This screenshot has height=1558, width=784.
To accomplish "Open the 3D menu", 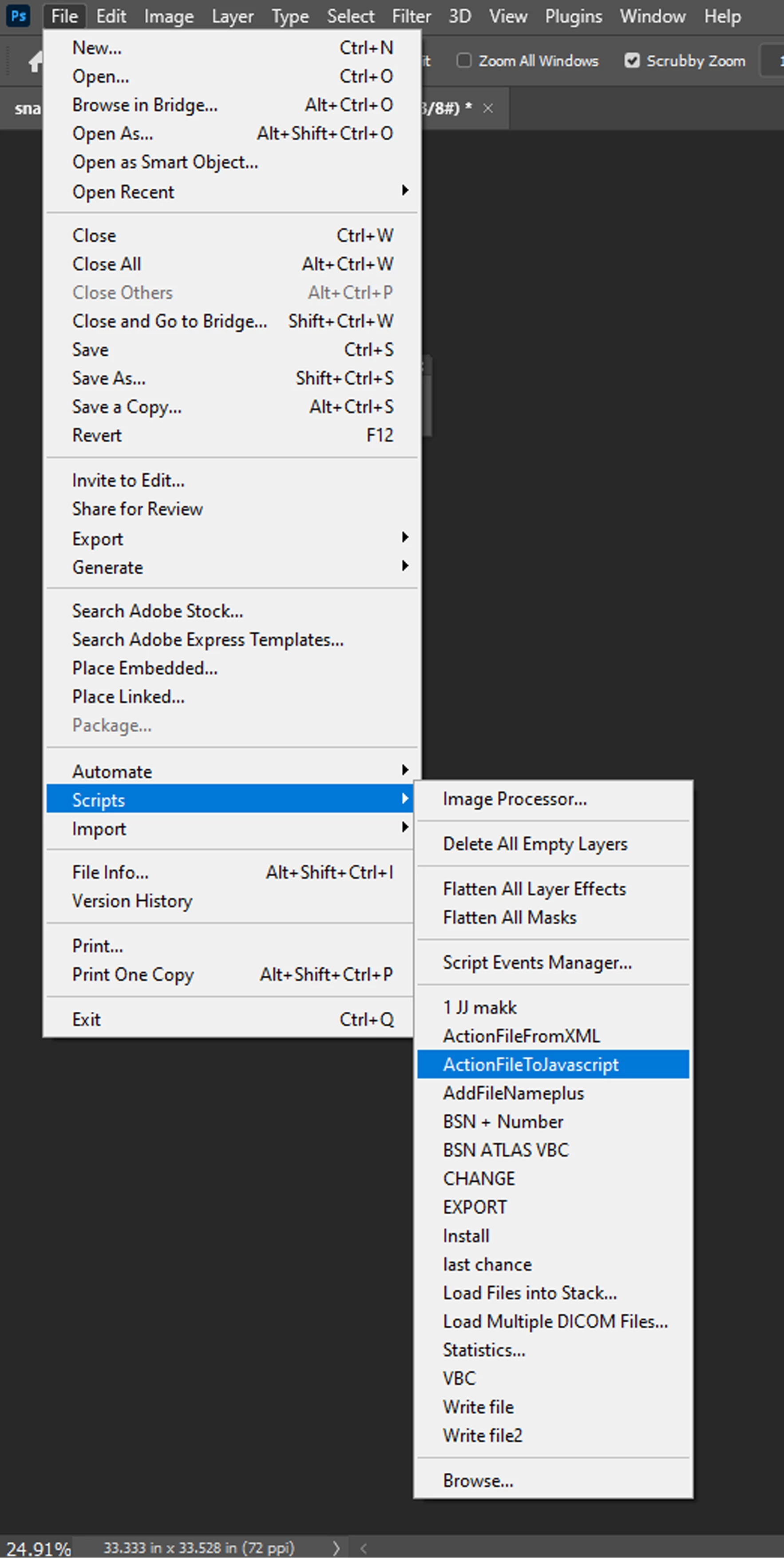I will tap(460, 16).
